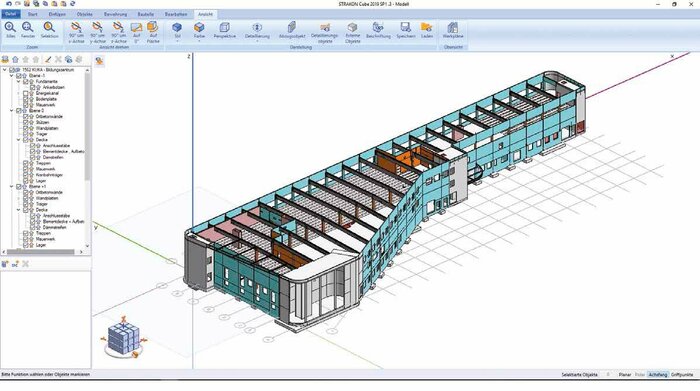Click the tree horizontal scrollbar
The image size is (700, 391).
(x=41, y=252)
